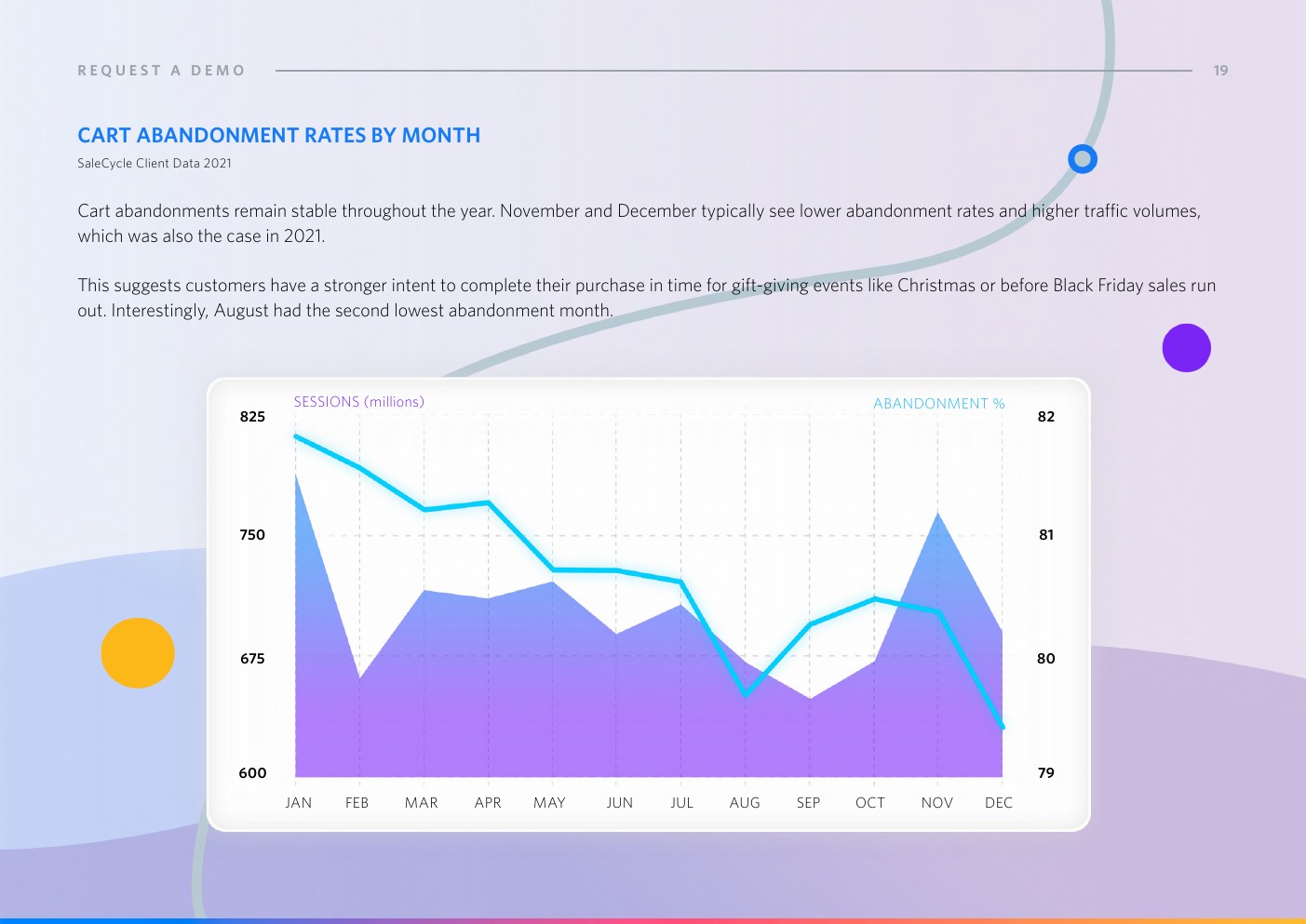
Task: Click the 675 sessions axis value
Action: [x=252, y=659]
